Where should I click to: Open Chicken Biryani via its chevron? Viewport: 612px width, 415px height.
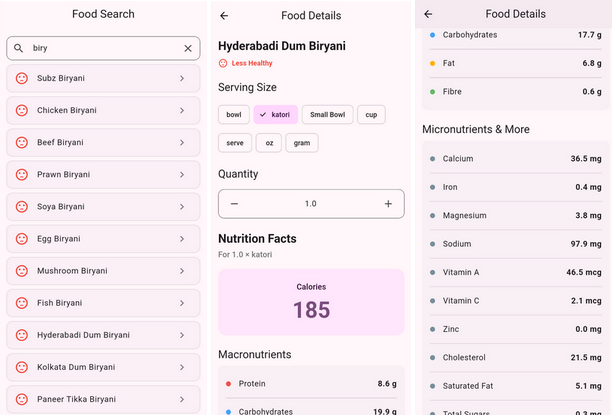(182, 110)
